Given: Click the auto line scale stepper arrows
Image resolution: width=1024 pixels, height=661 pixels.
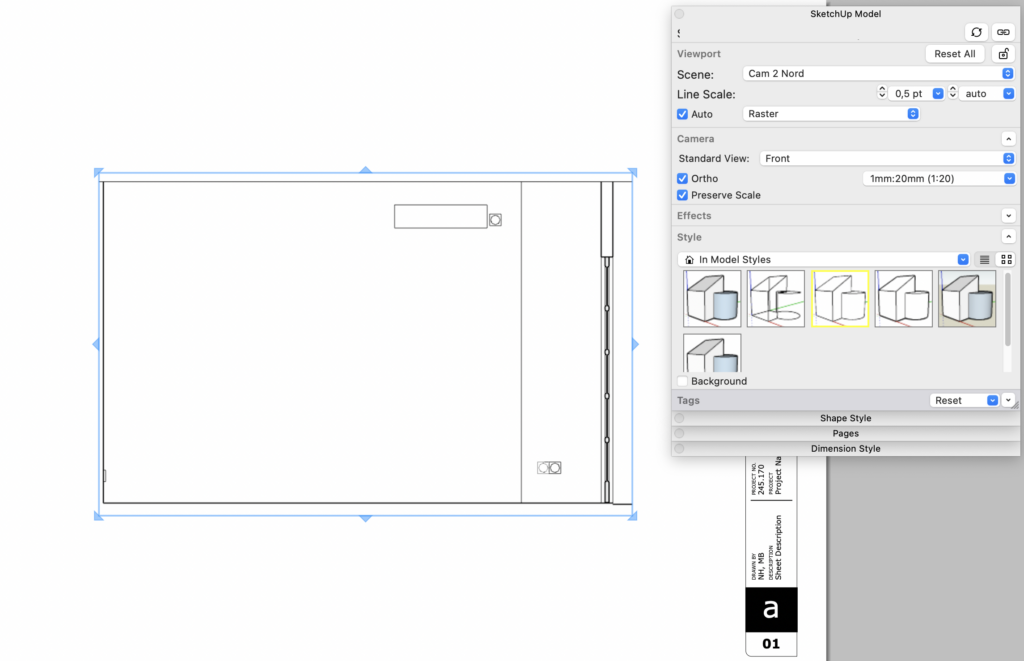Looking at the screenshot, I should (953, 93).
